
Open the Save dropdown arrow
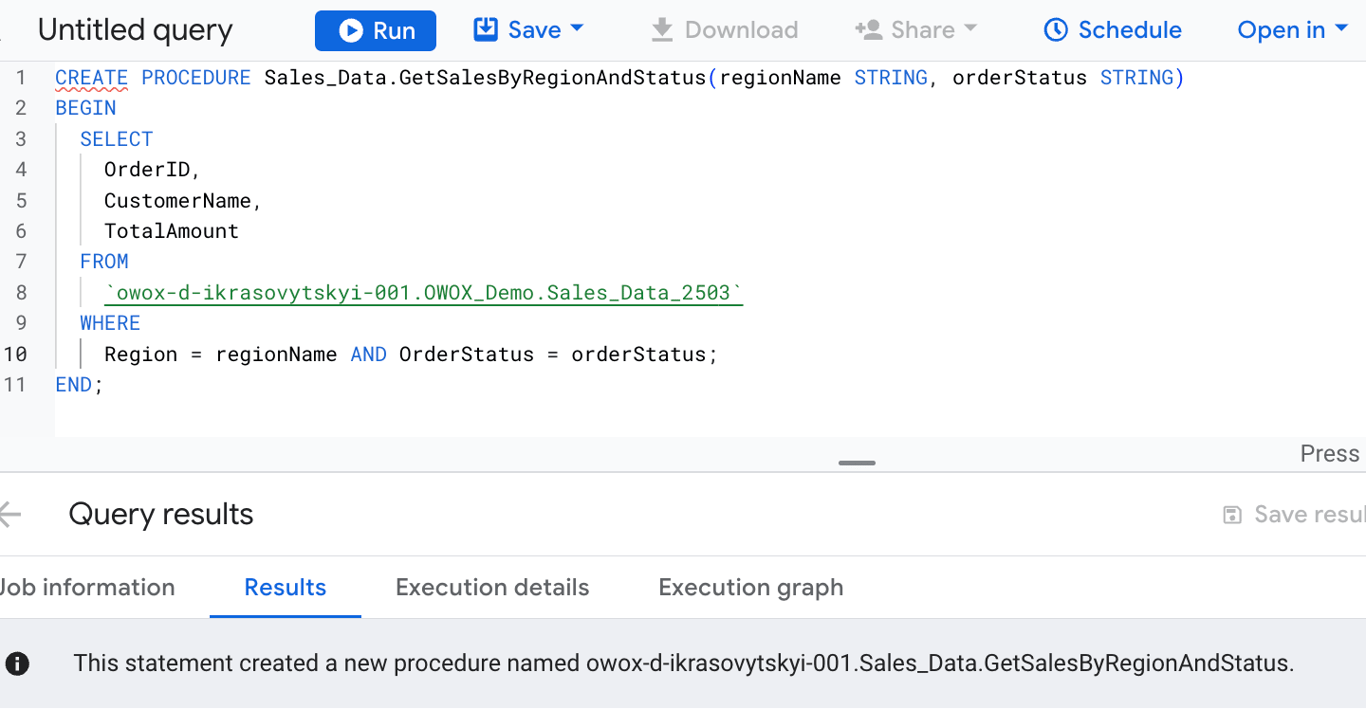pos(577,29)
